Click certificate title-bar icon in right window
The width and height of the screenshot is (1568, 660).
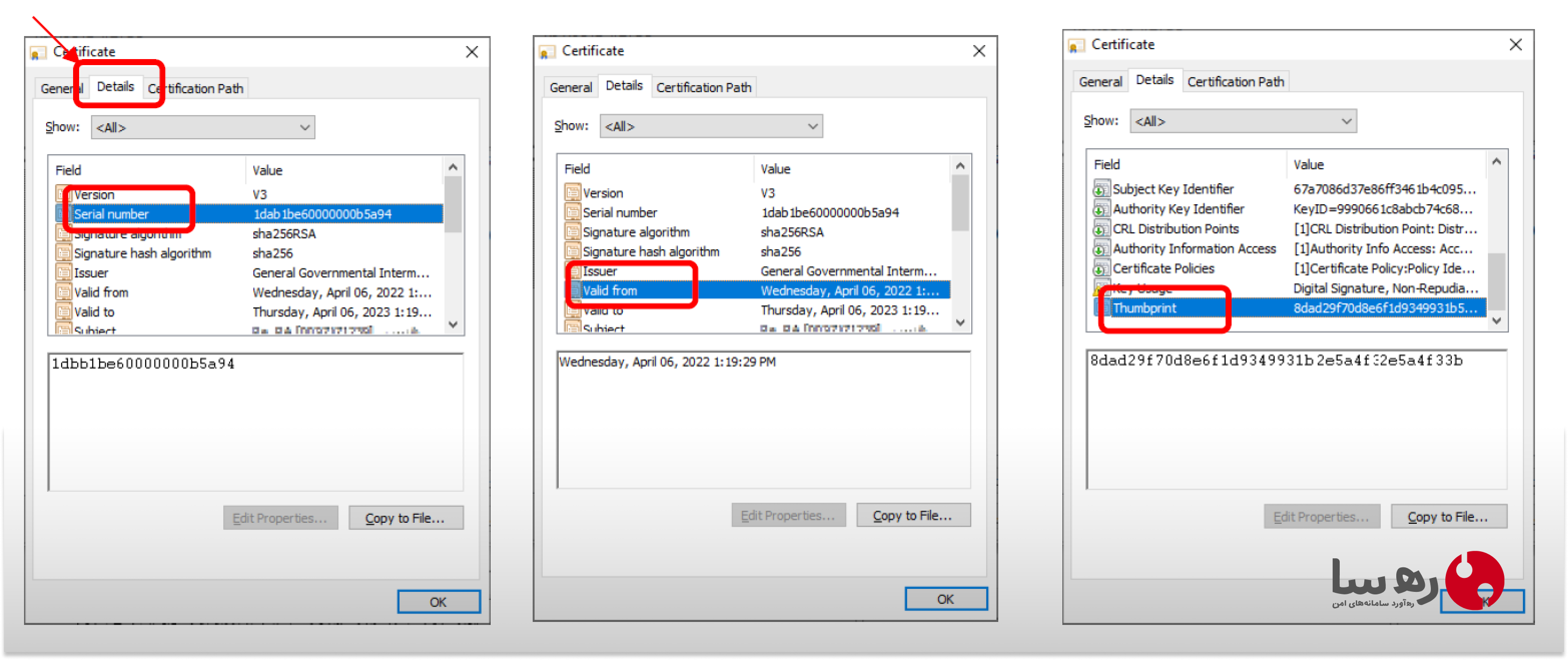pos(1076,46)
